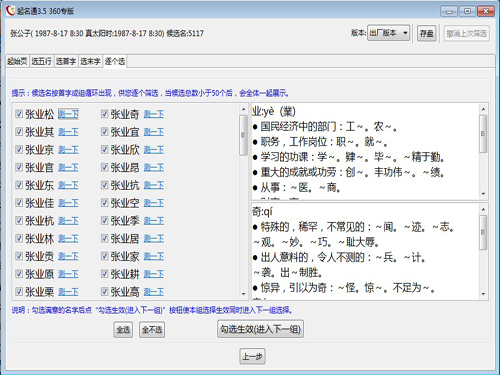Activate the 逐个选 tab

click(115, 61)
